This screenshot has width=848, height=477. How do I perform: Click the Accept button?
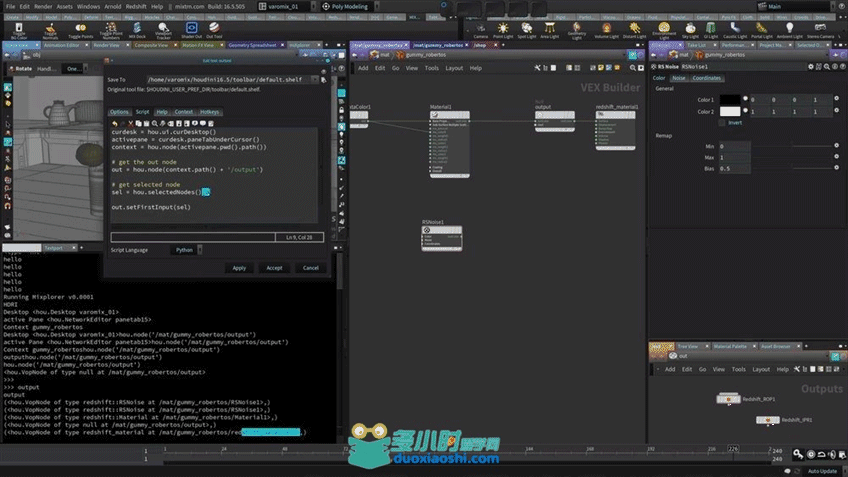pos(274,268)
